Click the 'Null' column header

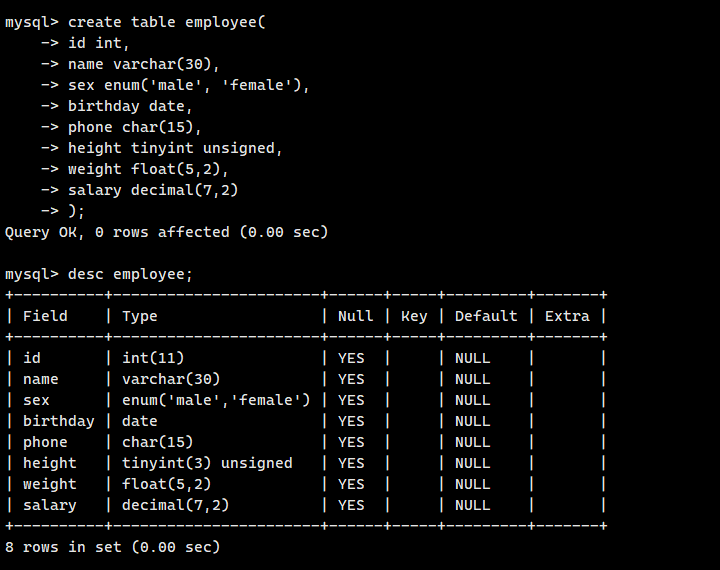click(355, 316)
